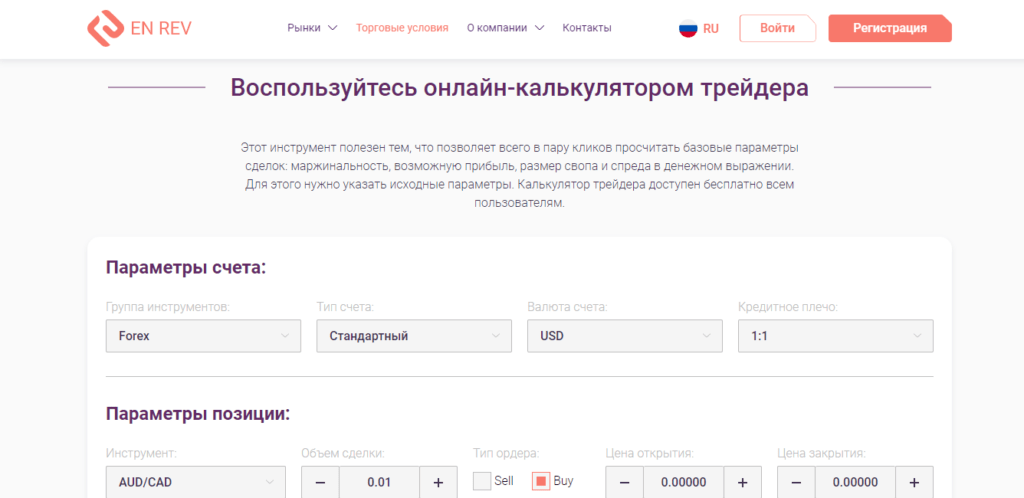Open Тип счета dropdown showing Стандартный
The image size is (1024, 498).
pyautogui.click(x=414, y=336)
